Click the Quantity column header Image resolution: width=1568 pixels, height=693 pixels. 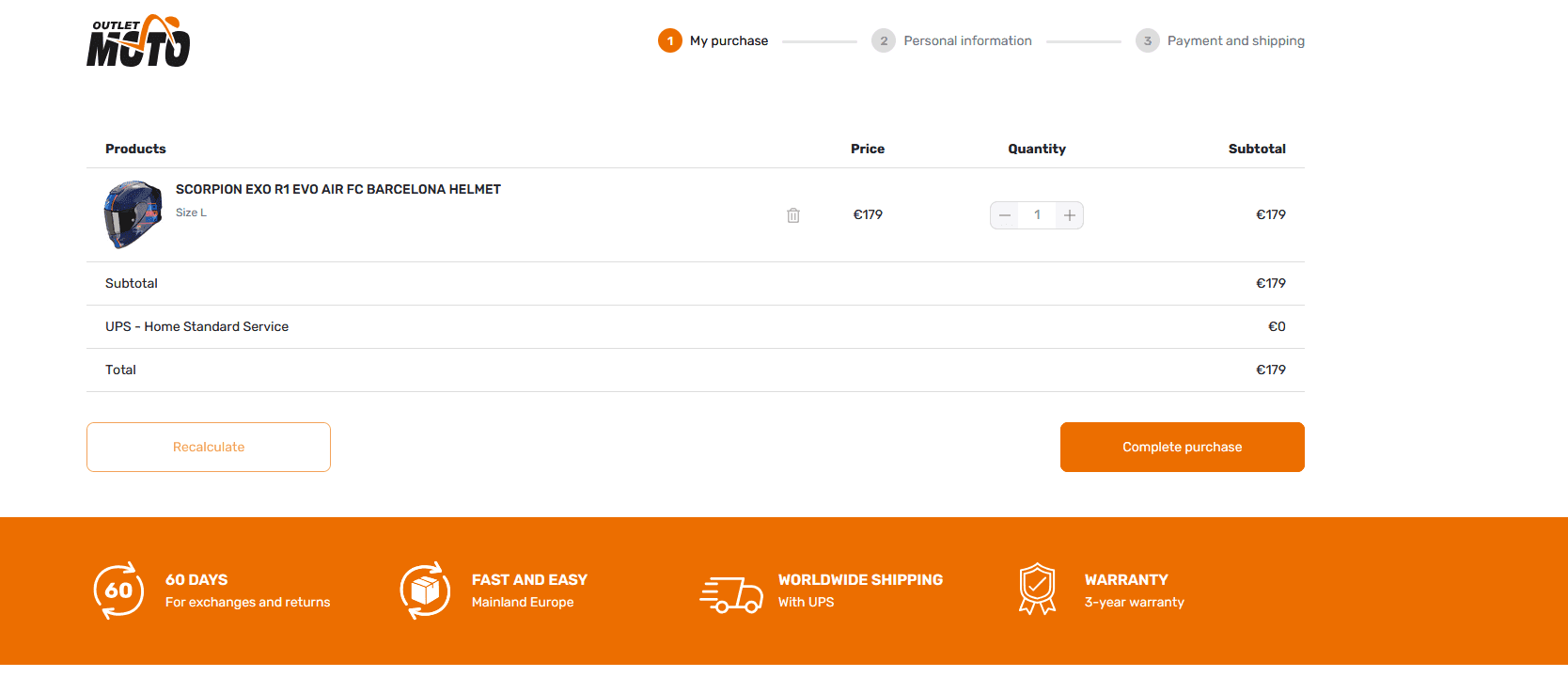click(x=1037, y=149)
